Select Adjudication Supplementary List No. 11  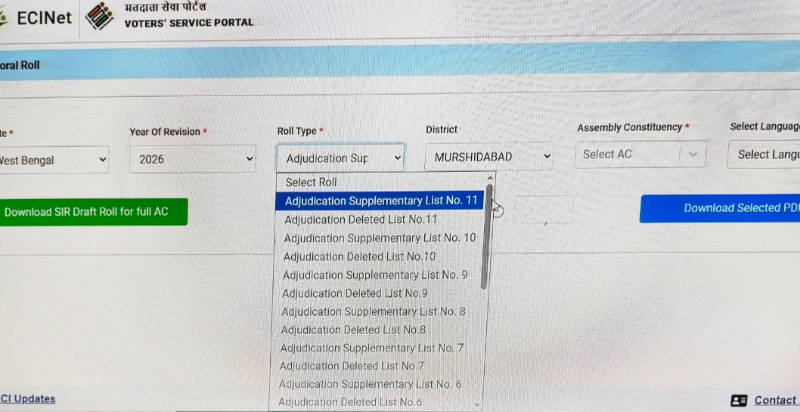[380, 201]
